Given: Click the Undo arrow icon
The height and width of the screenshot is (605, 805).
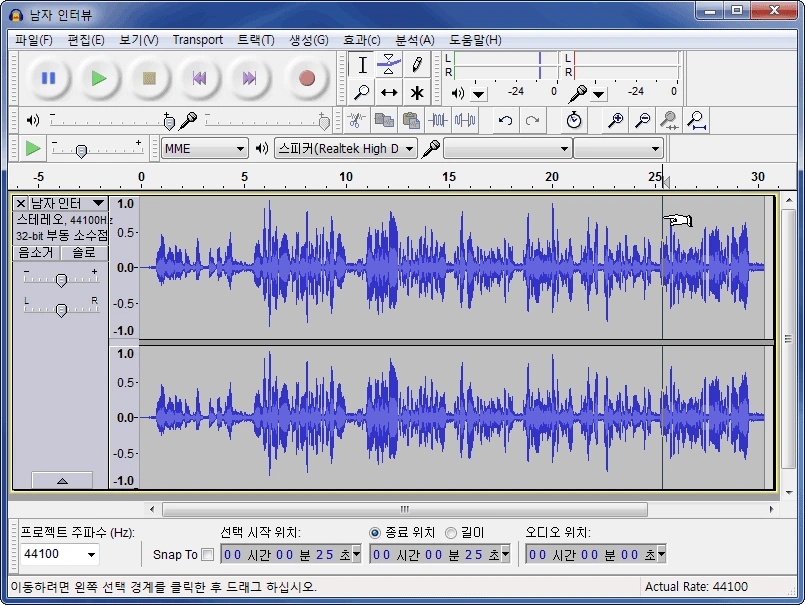Looking at the screenshot, I should 505,121.
